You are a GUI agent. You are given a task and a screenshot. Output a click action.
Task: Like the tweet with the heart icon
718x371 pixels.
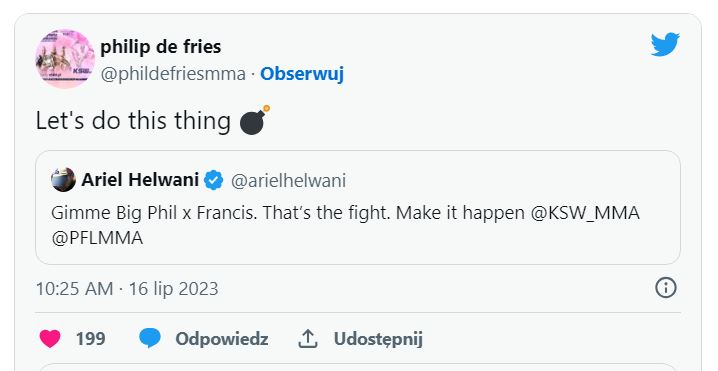(x=50, y=338)
